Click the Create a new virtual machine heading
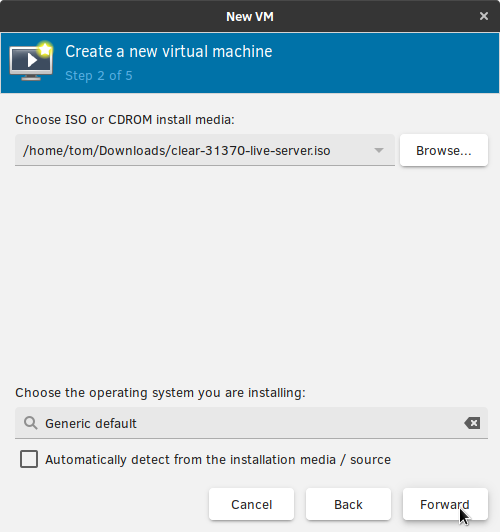The width and height of the screenshot is (500, 532). (x=169, y=52)
